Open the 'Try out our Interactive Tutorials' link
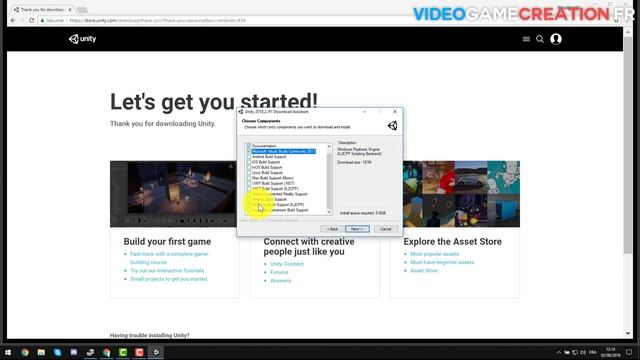The width and height of the screenshot is (640, 360). click(x=167, y=271)
